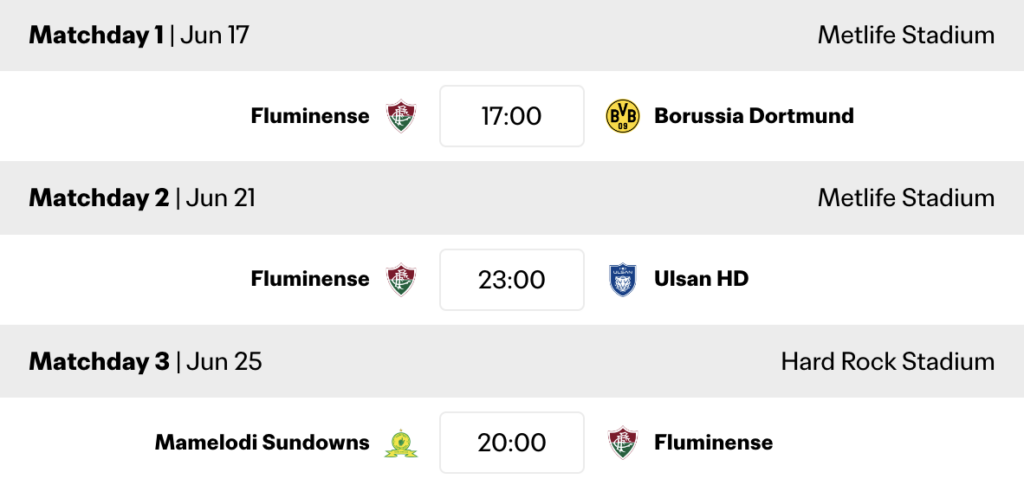Image resolution: width=1024 pixels, height=479 pixels.
Task: Click Fluminense team name in Matchday 3
Action: click(x=714, y=442)
